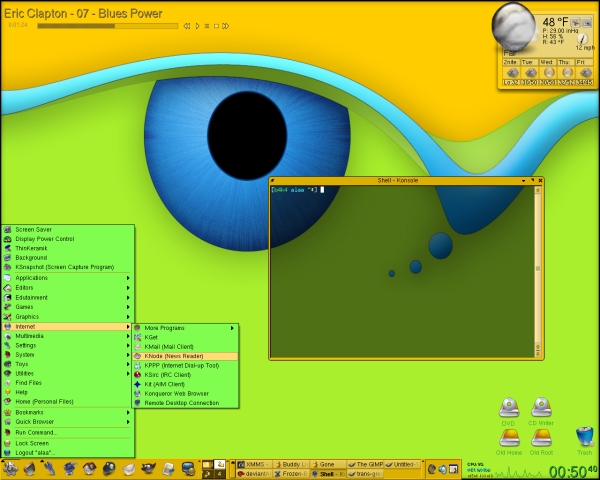Open the K menu gear launcher
Viewport: 600px width, 480px height.
10,469
